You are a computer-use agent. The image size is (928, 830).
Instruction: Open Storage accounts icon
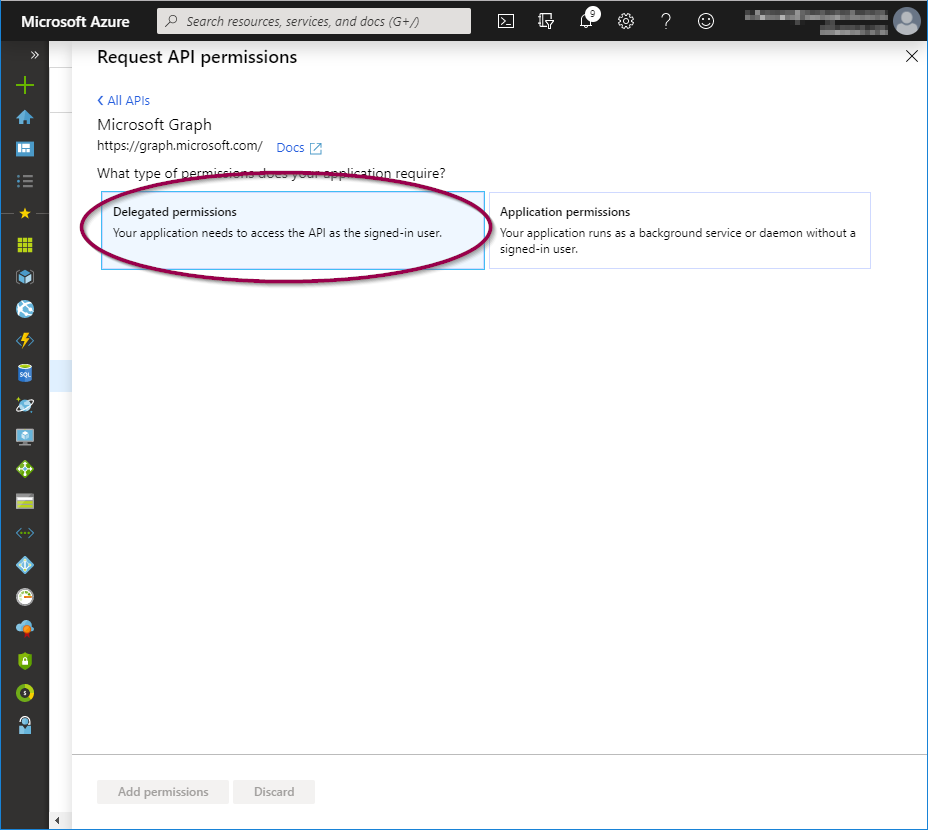(x=25, y=501)
